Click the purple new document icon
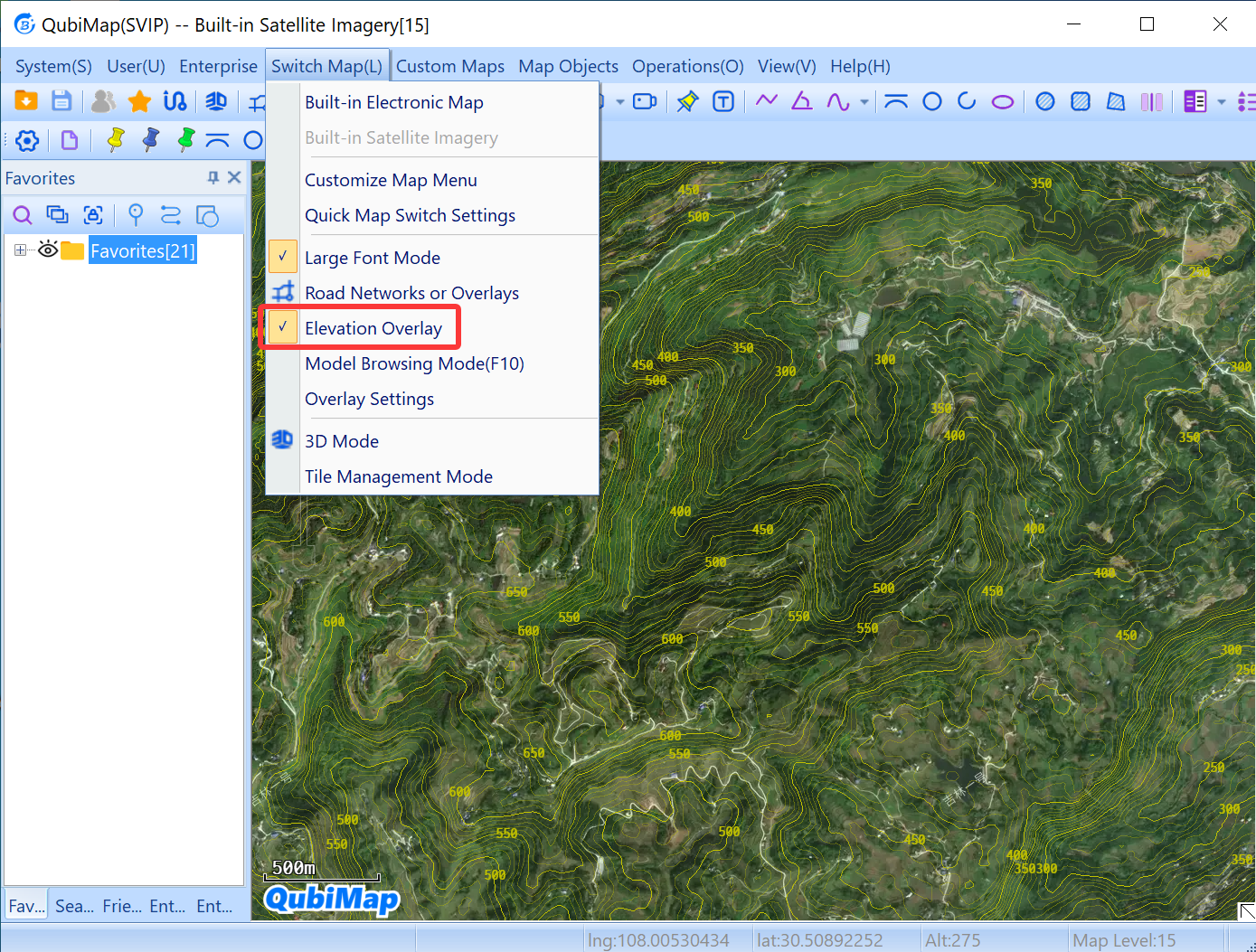The image size is (1256, 952). 70,140
